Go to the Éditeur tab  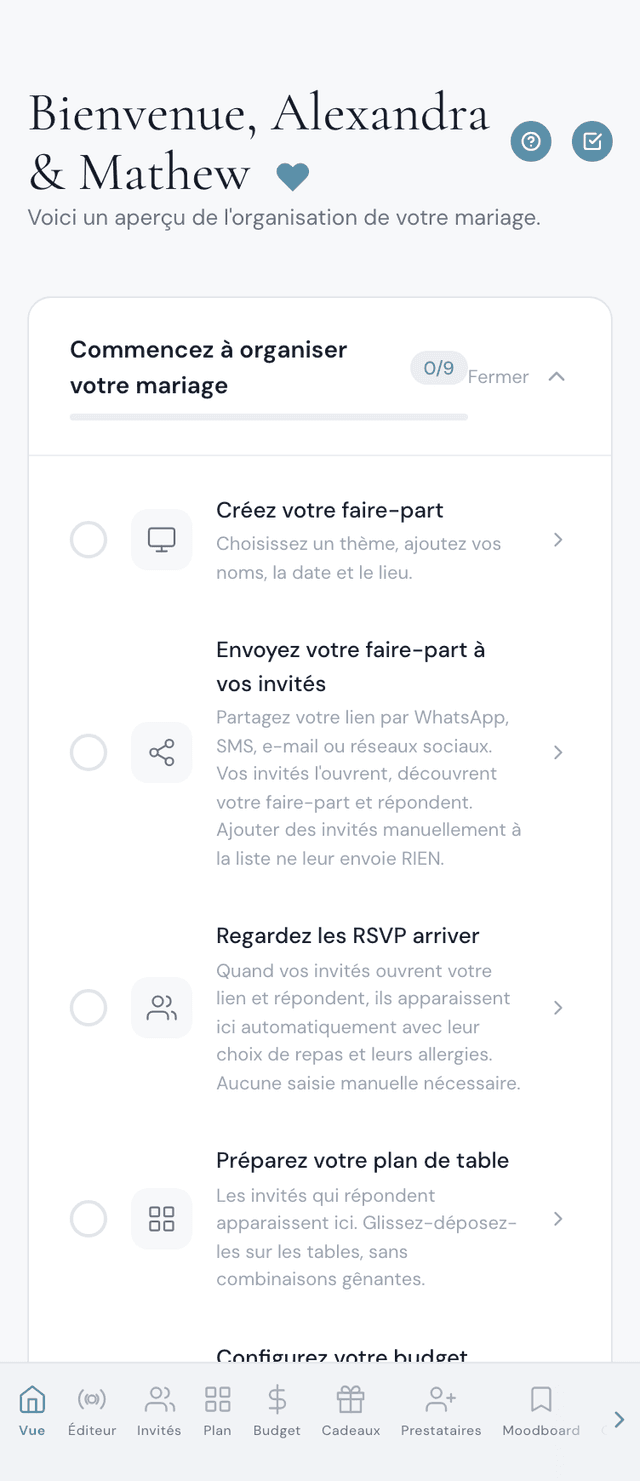click(92, 1411)
